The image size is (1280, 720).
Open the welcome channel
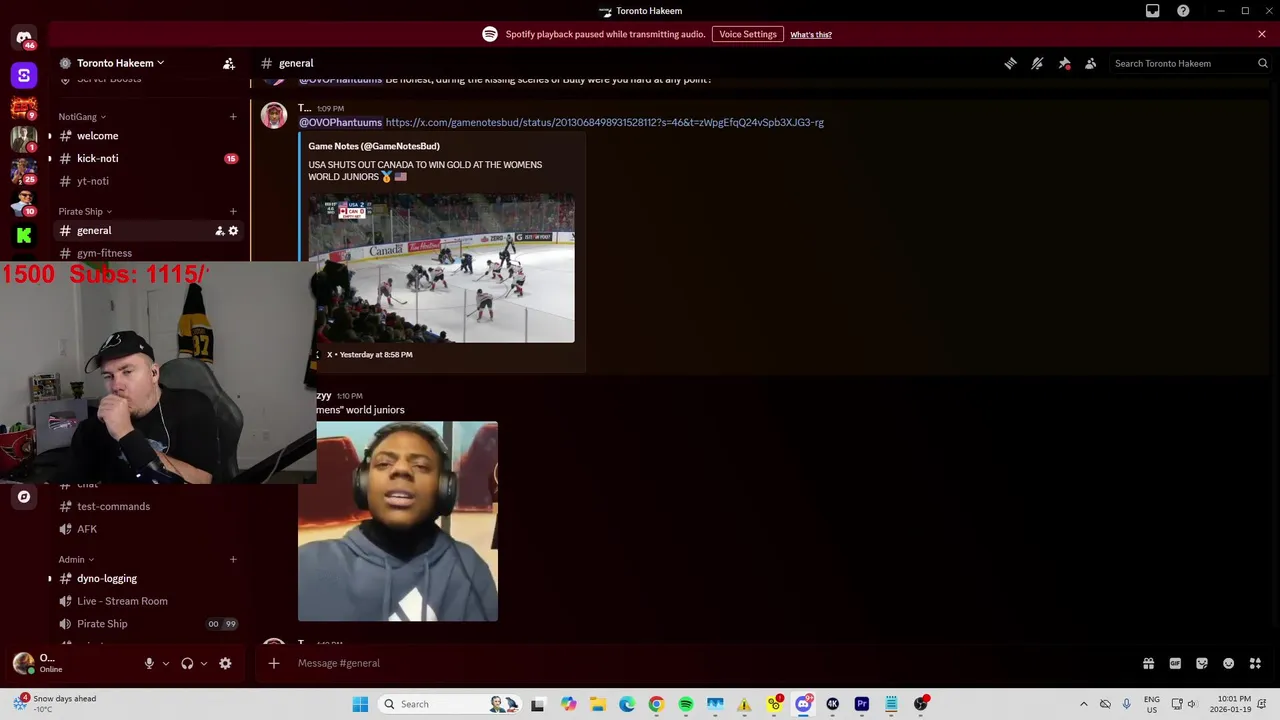pos(148,136)
